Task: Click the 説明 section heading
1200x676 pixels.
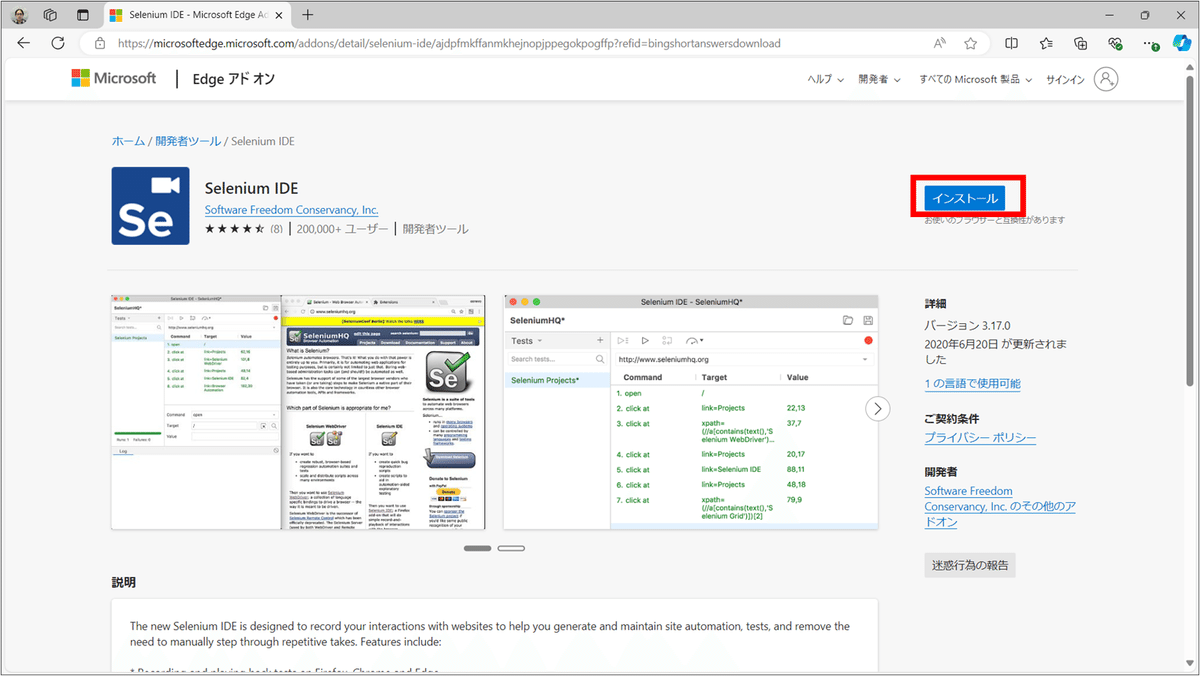Action: (124, 582)
